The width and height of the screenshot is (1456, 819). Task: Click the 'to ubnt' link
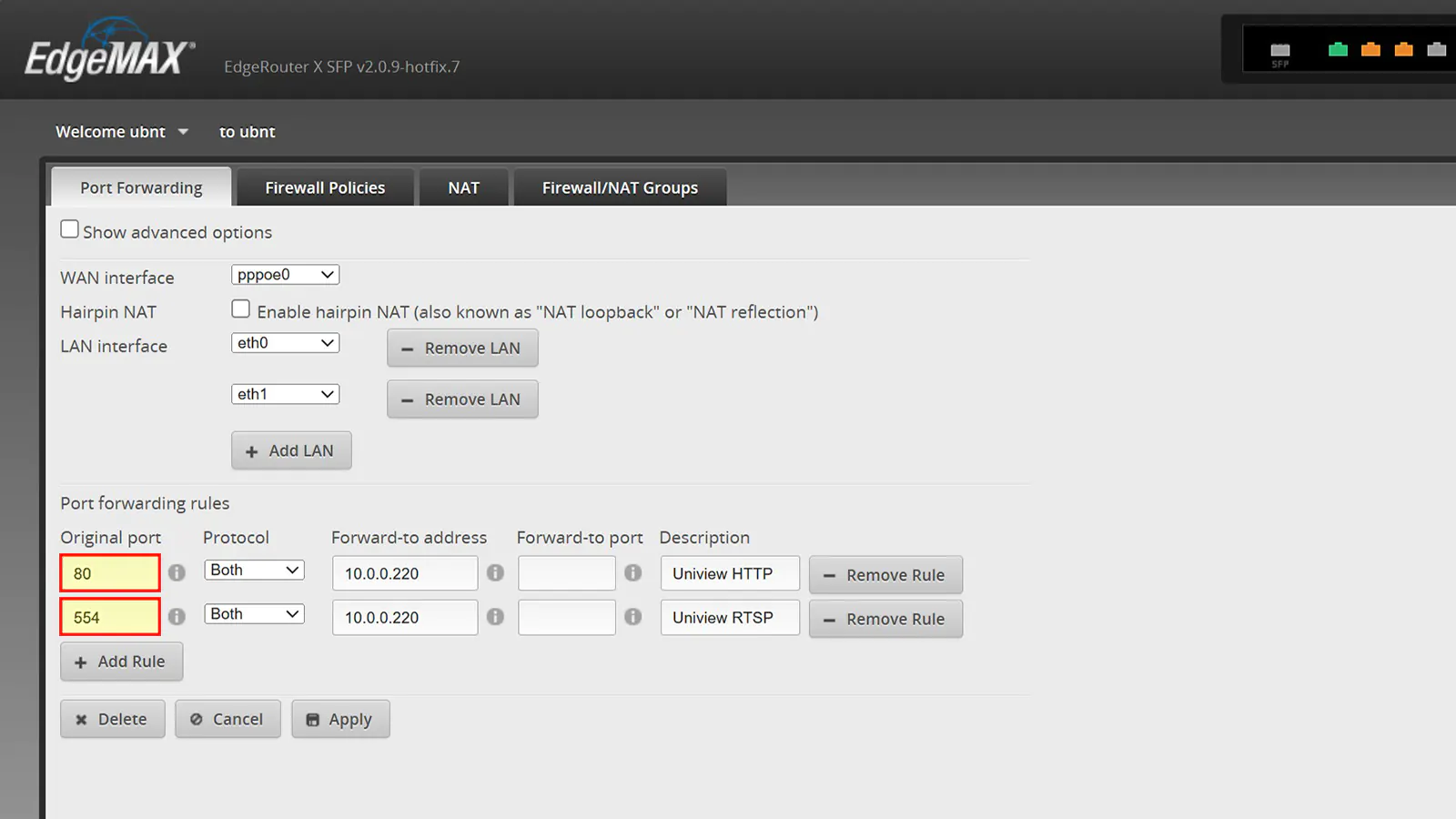coord(247,132)
